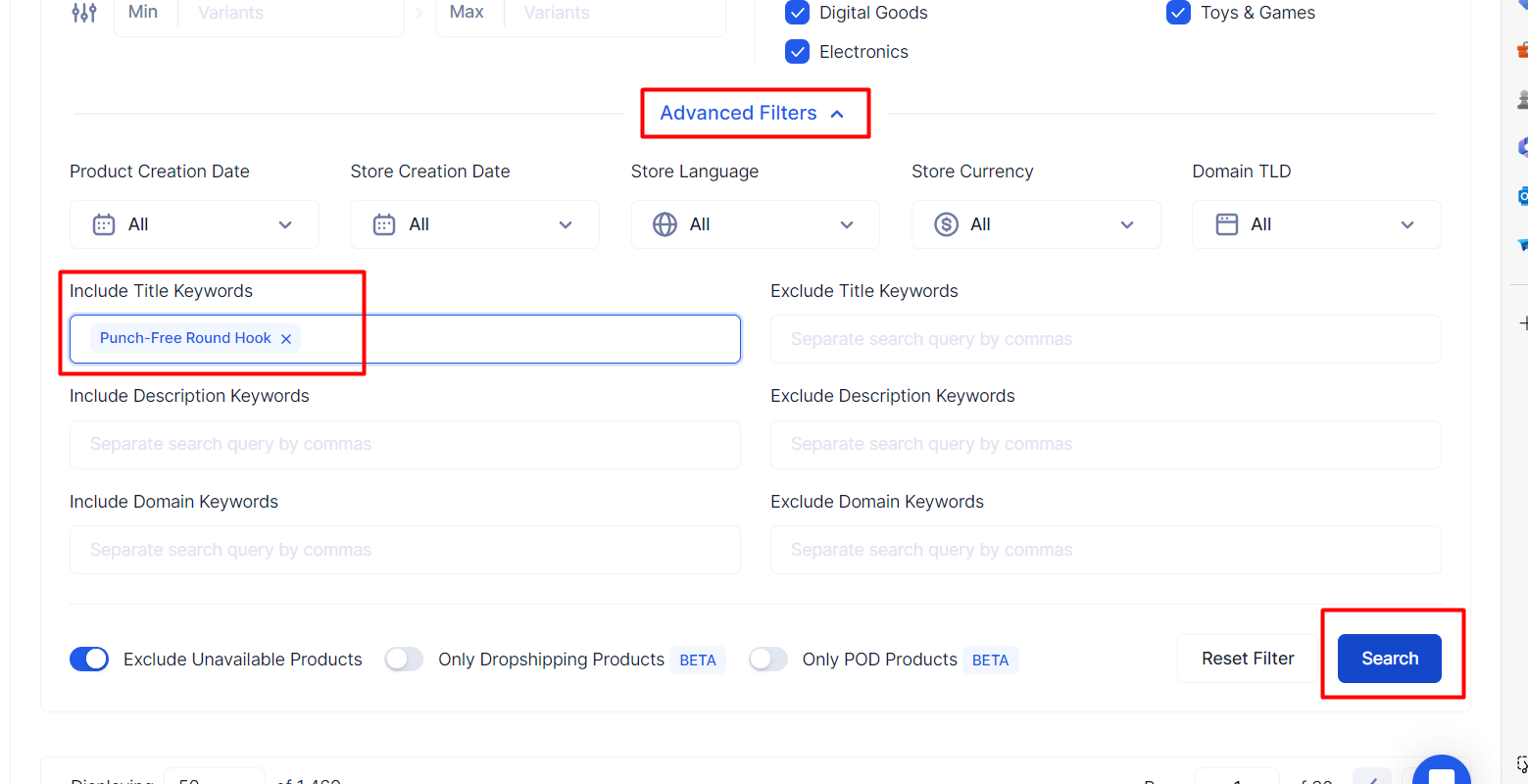Click the blue Search button

point(1390,659)
